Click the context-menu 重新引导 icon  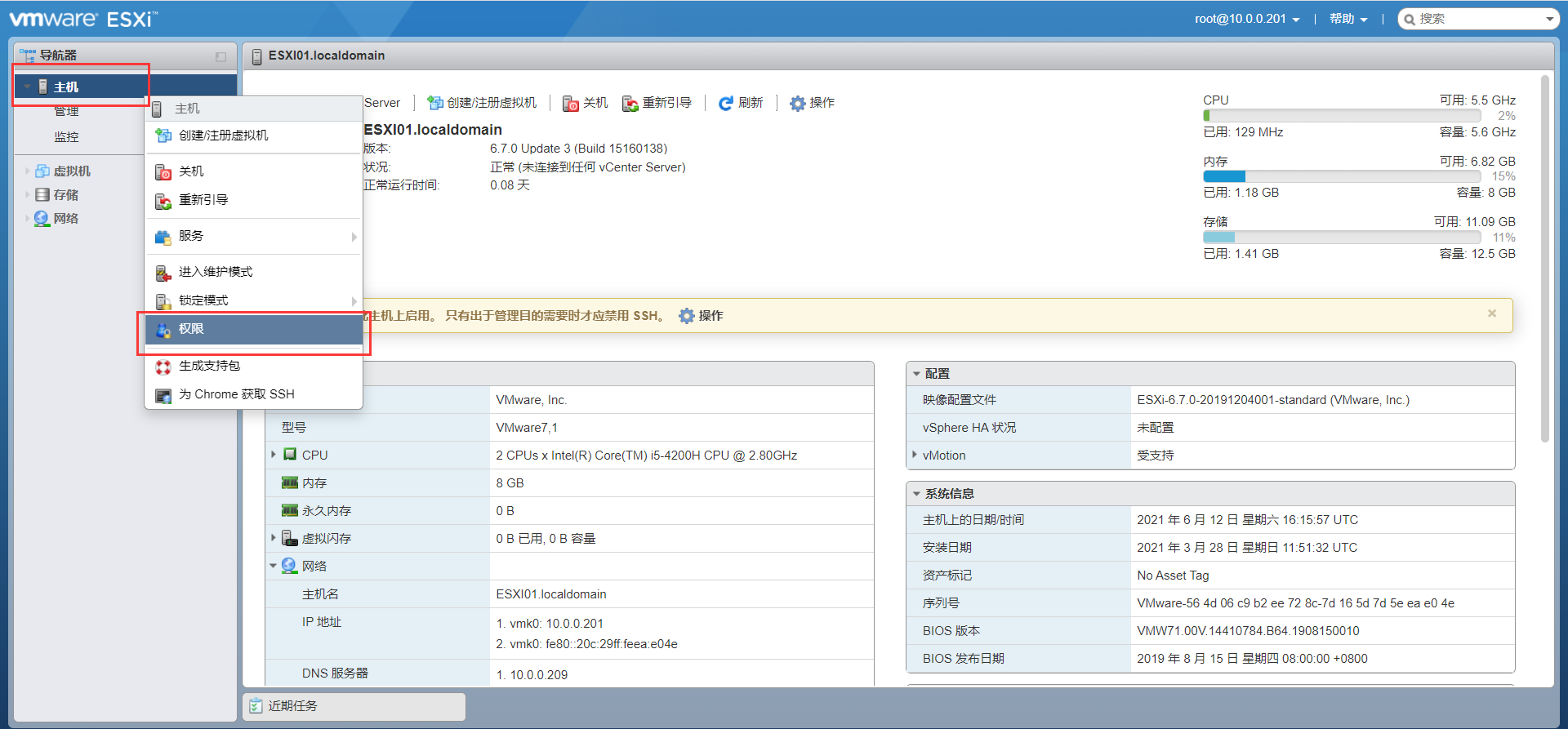pyautogui.click(x=163, y=201)
